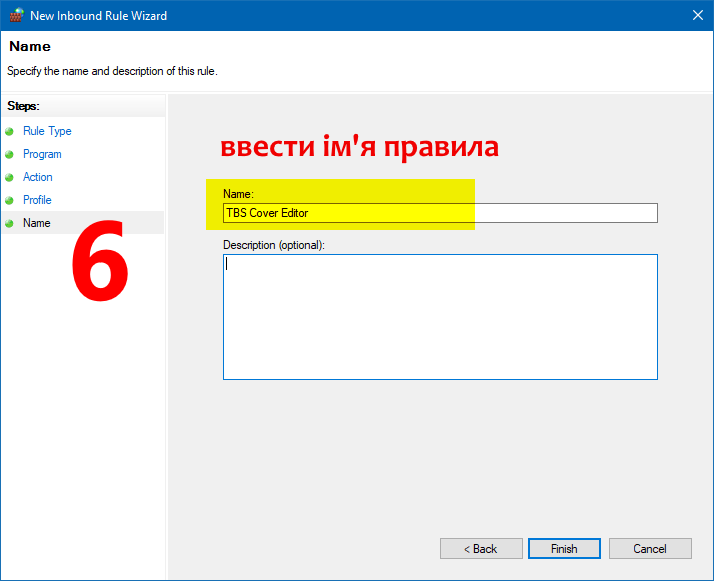Click the green bullet beside Action

coord(10,177)
